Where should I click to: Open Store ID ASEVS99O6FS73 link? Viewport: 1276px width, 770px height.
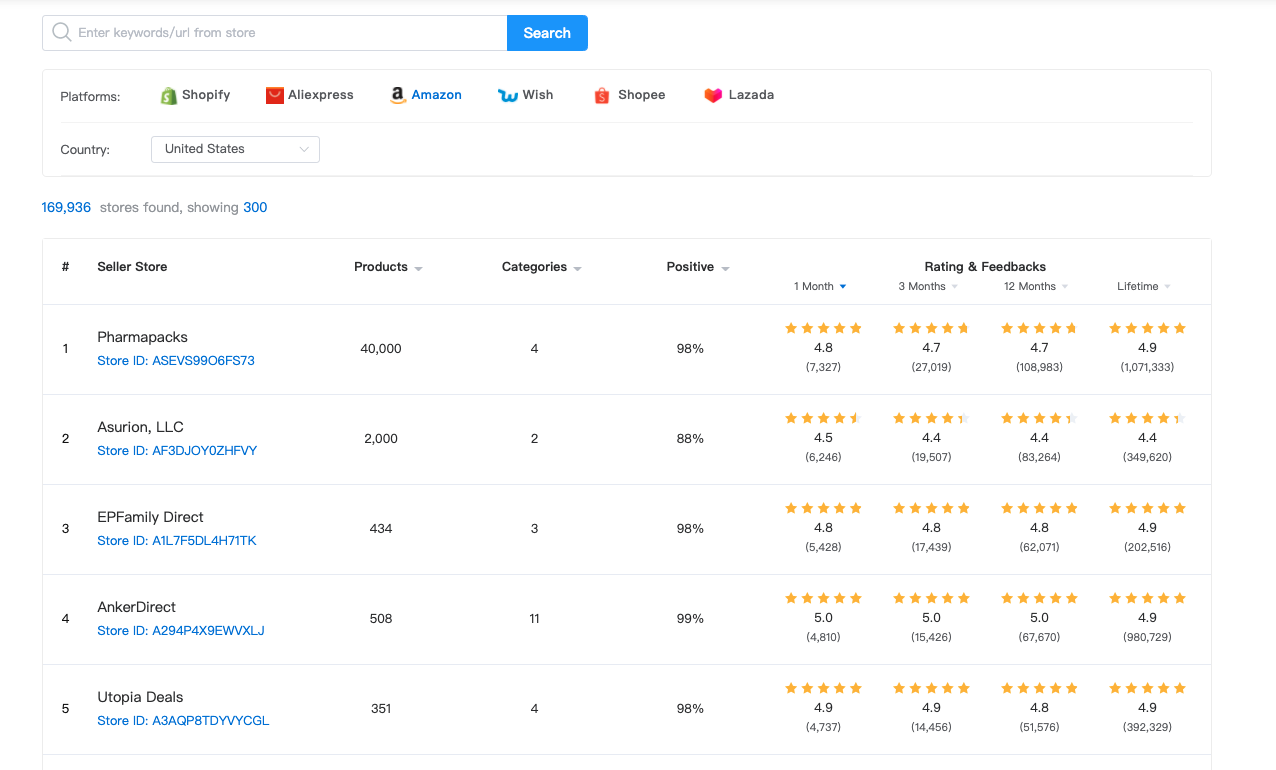(176, 361)
